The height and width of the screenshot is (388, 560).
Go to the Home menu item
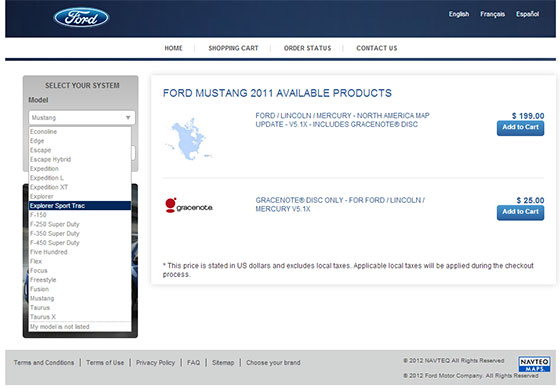(174, 48)
